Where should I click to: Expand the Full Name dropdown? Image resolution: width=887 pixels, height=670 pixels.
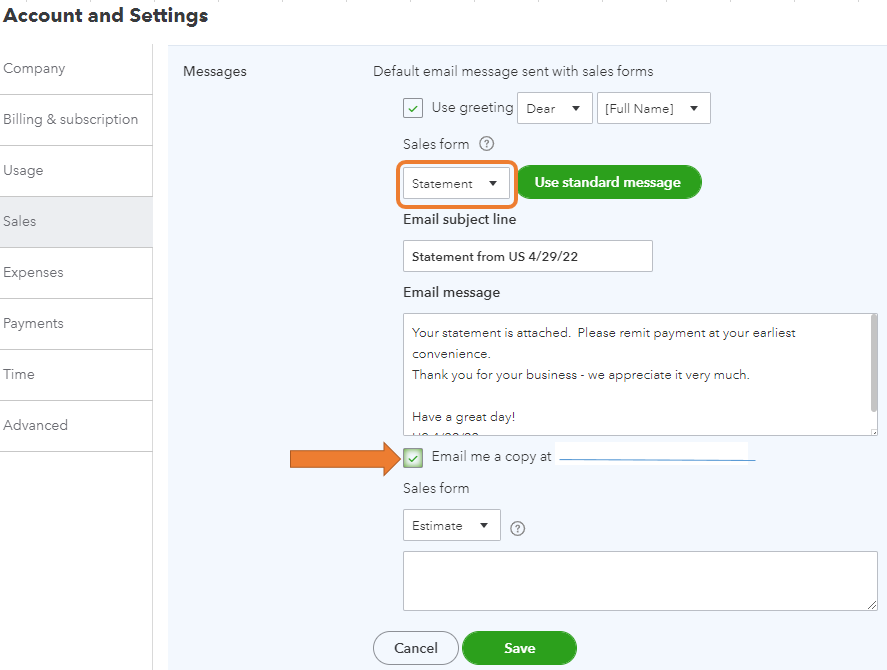coord(653,108)
